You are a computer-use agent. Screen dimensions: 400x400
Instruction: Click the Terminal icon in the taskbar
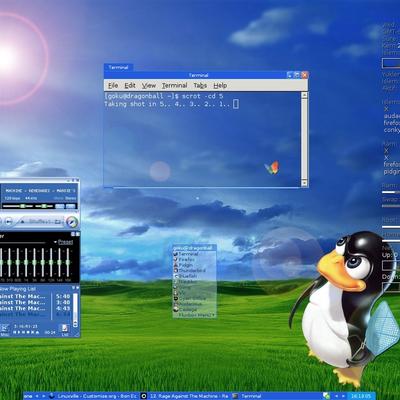[x=235, y=396]
